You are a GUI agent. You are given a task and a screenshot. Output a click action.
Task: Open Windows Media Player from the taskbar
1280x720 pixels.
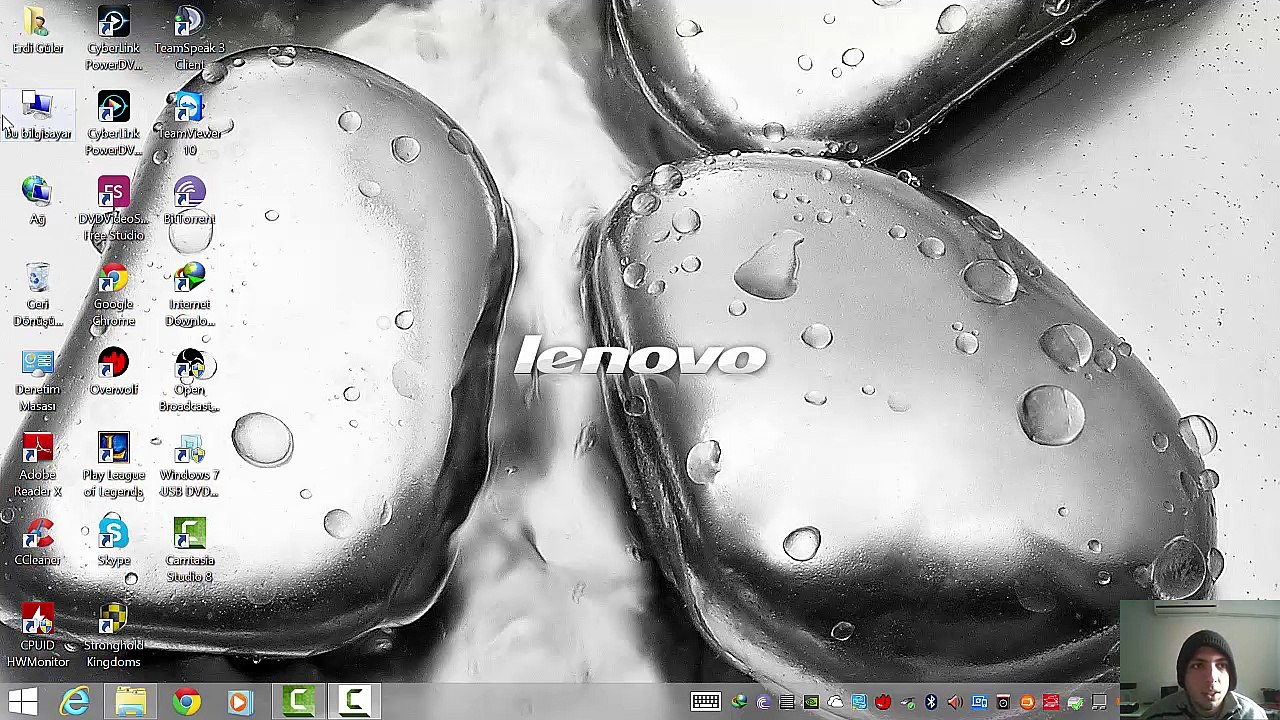(241, 701)
